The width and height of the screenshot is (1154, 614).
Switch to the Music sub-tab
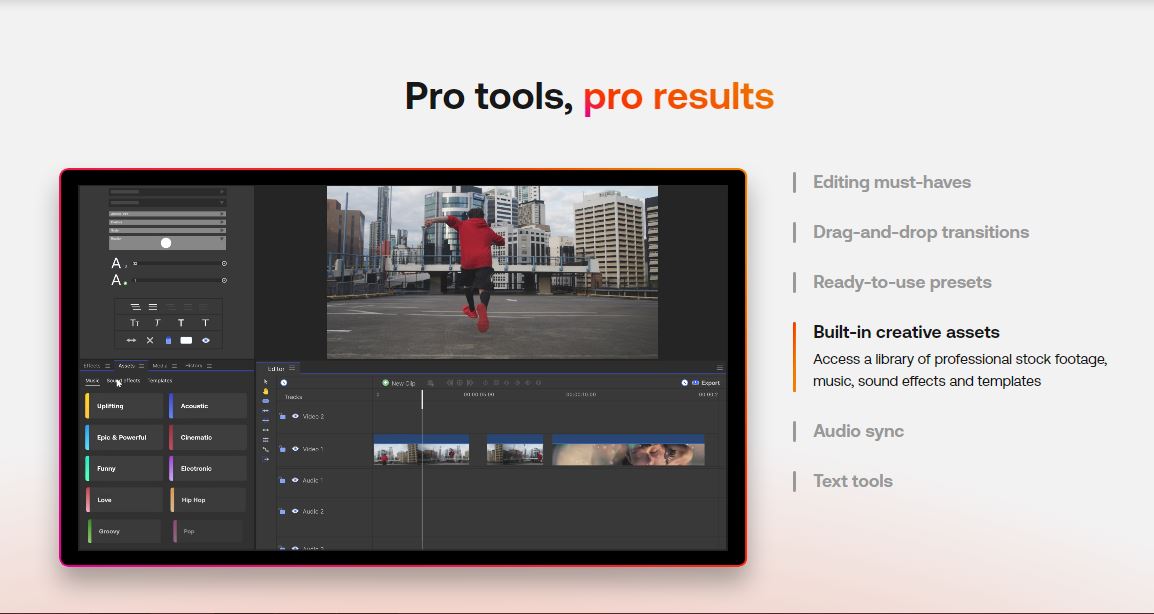tap(92, 381)
